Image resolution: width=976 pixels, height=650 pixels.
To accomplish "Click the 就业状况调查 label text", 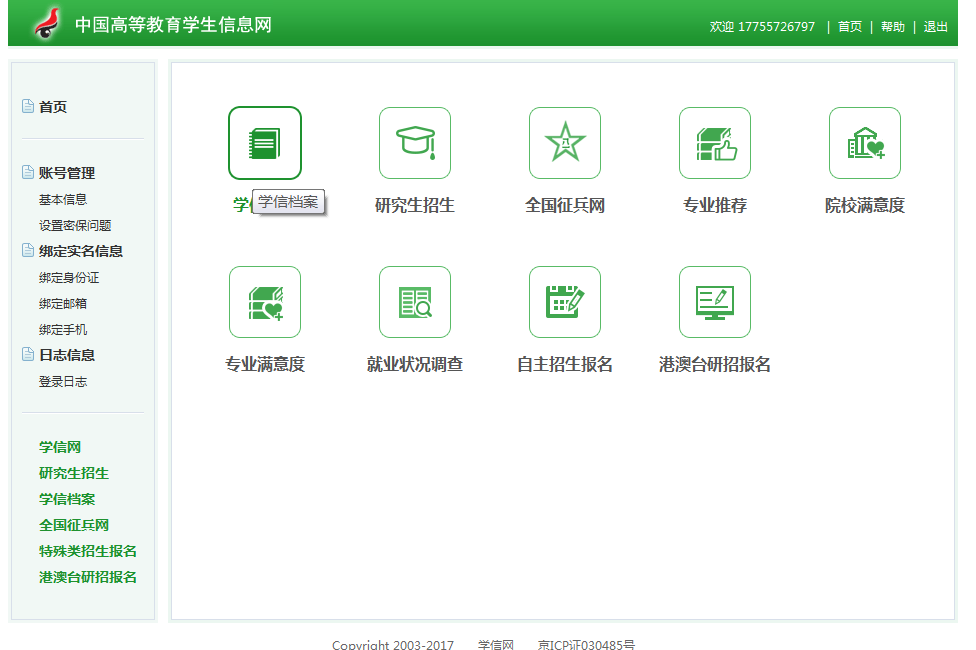I will pos(415,364).
